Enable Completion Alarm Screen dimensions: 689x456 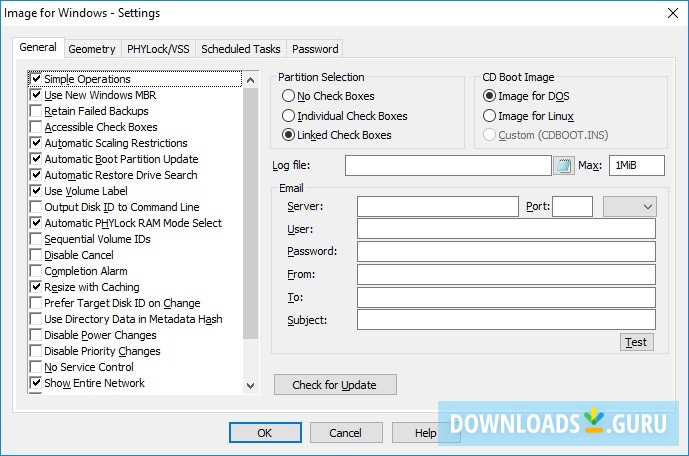tap(36, 271)
